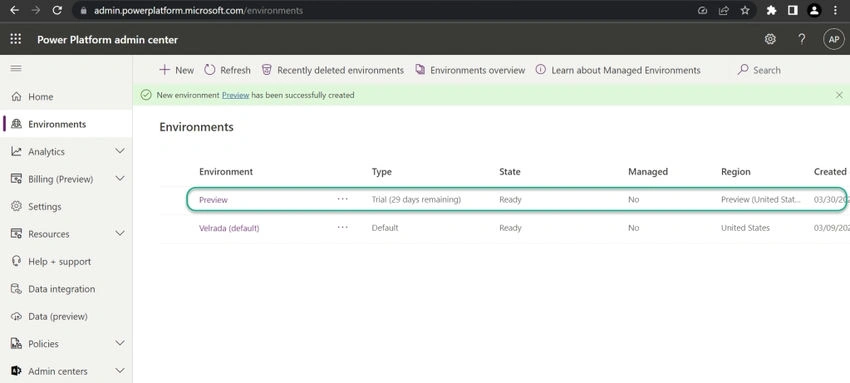Image resolution: width=850 pixels, height=383 pixels.
Task: Click the share page icon in address bar
Action: click(724, 10)
